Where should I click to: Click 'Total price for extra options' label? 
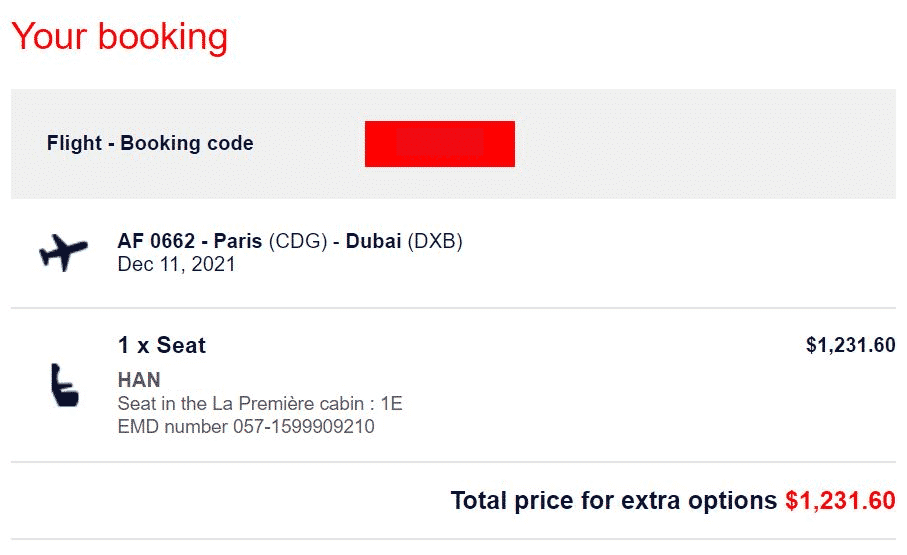tap(614, 501)
